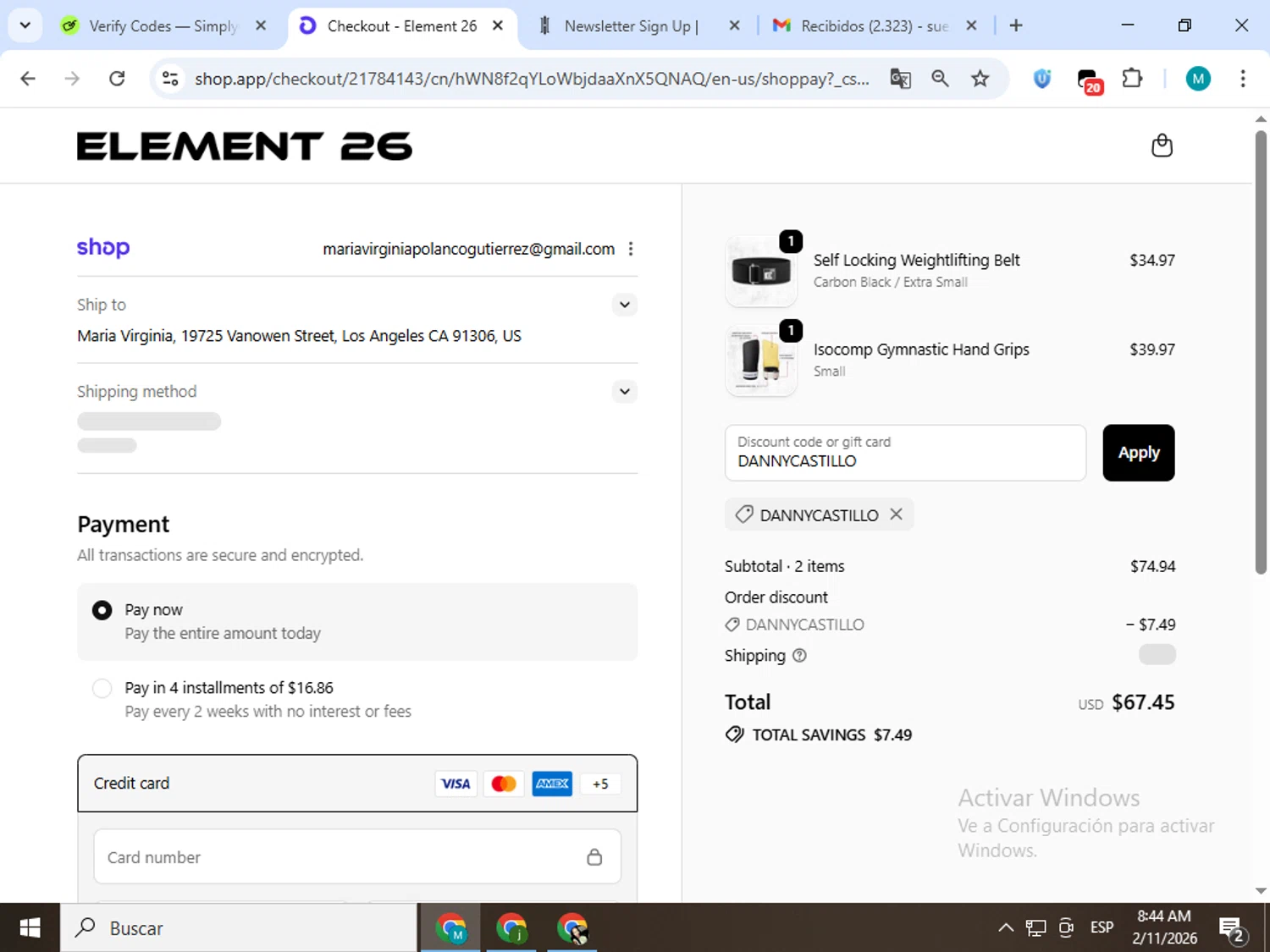The image size is (1270, 952).
Task: Click Isocomp Gymnastic Hand Grips thumbnail
Action: [x=761, y=360]
